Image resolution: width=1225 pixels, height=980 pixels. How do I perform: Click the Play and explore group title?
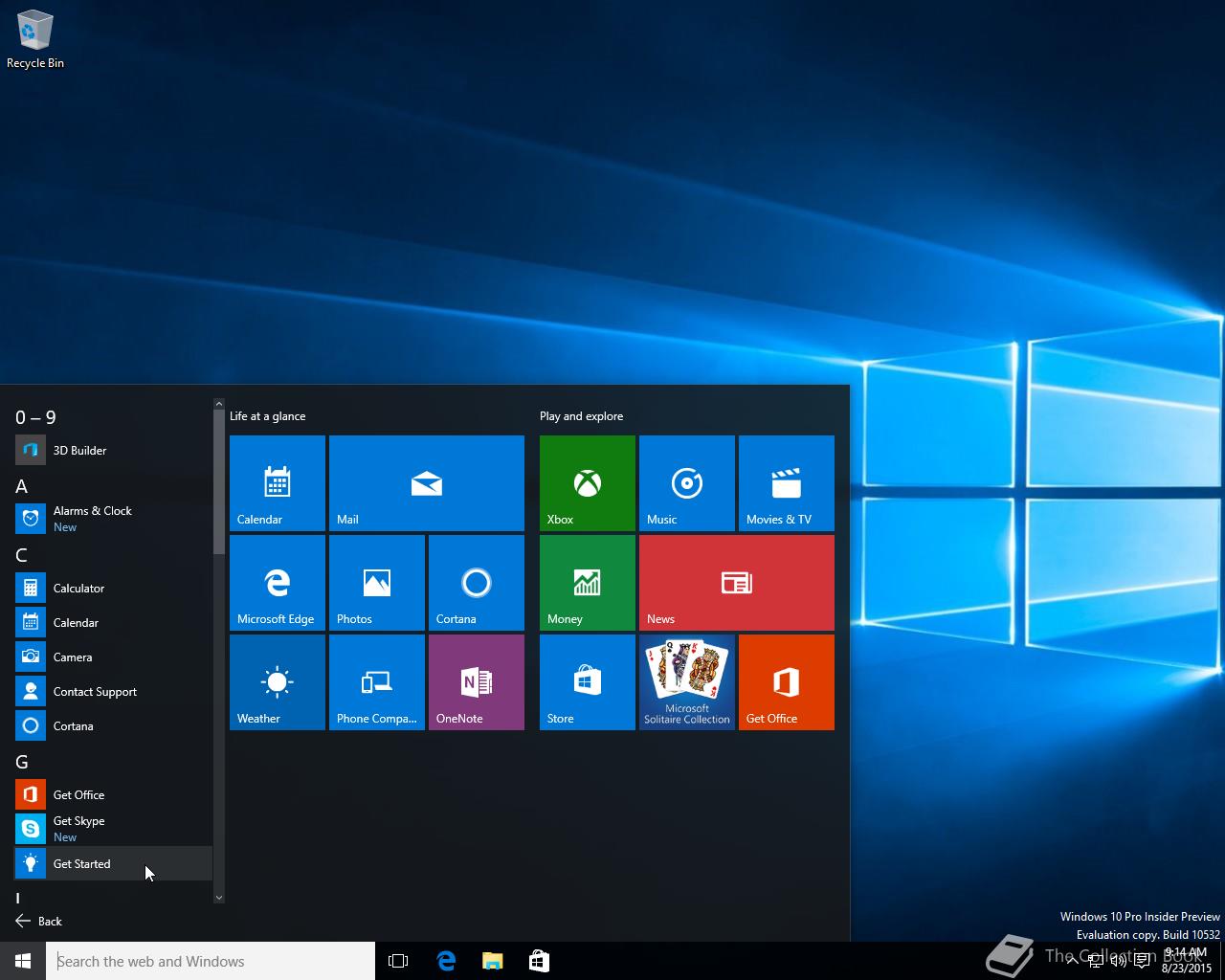click(x=581, y=416)
